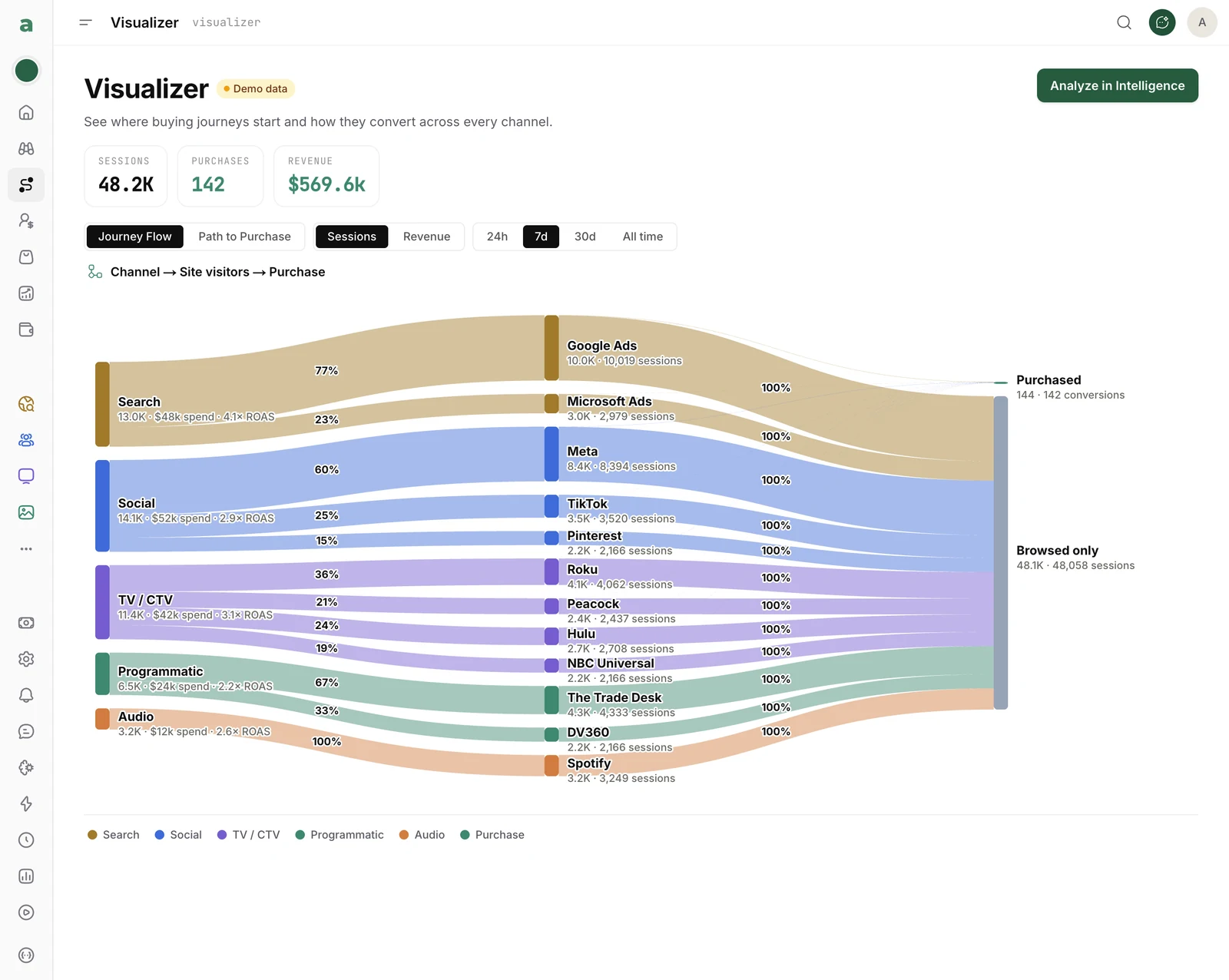Open the orange globe-search sidebar icon
Screen dimensions: 1229x980
point(26,404)
